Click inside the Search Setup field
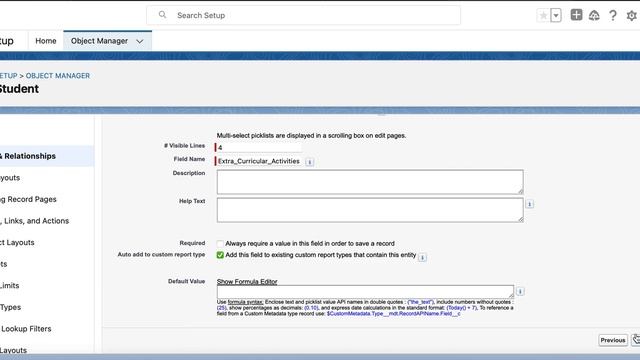This screenshot has height=360, width=640. click(x=303, y=15)
